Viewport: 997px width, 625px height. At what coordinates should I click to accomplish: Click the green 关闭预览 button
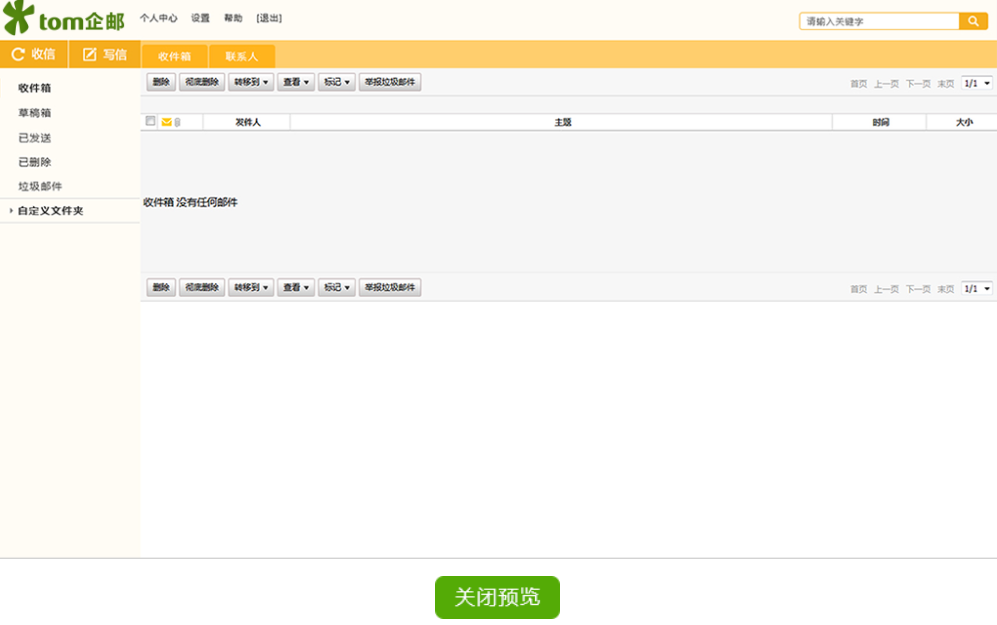coord(497,597)
